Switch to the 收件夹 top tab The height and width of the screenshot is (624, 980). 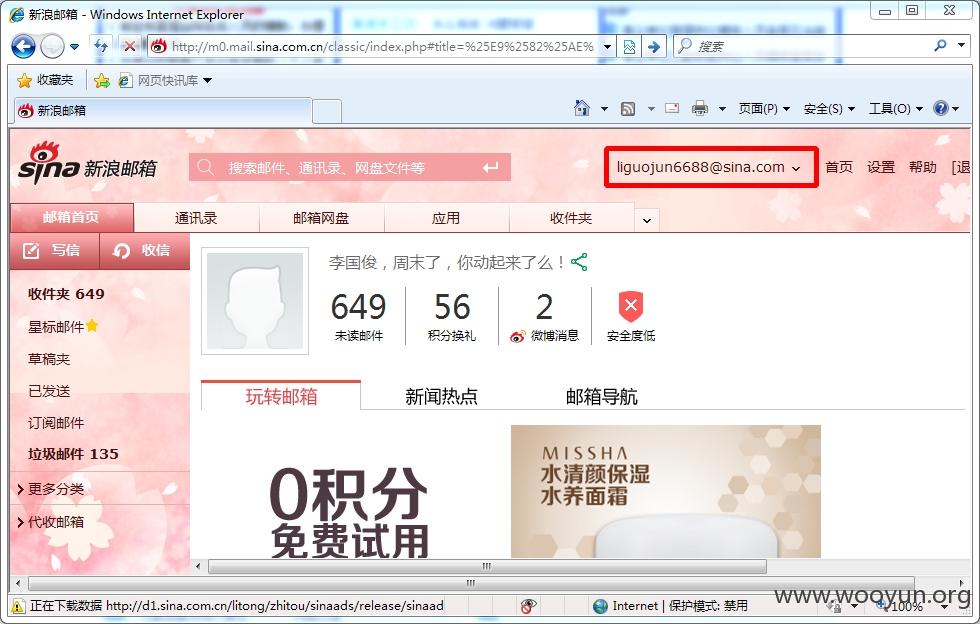tap(571, 218)
